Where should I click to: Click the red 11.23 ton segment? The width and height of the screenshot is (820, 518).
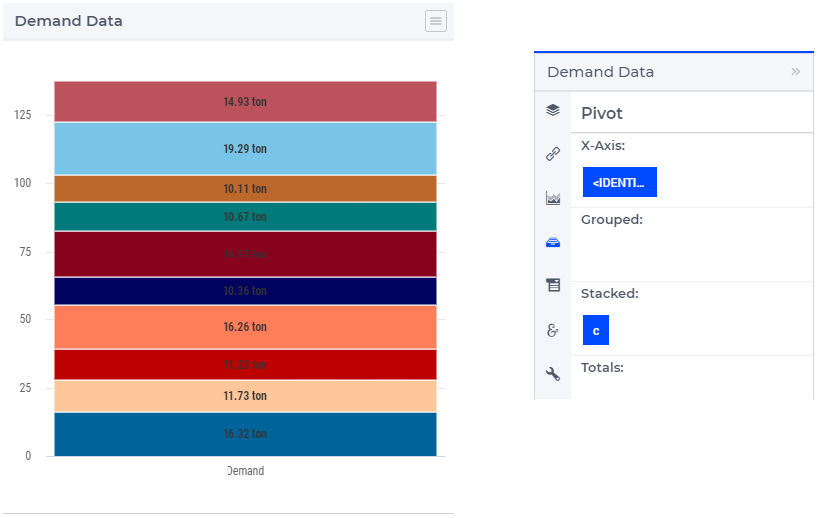245,364
